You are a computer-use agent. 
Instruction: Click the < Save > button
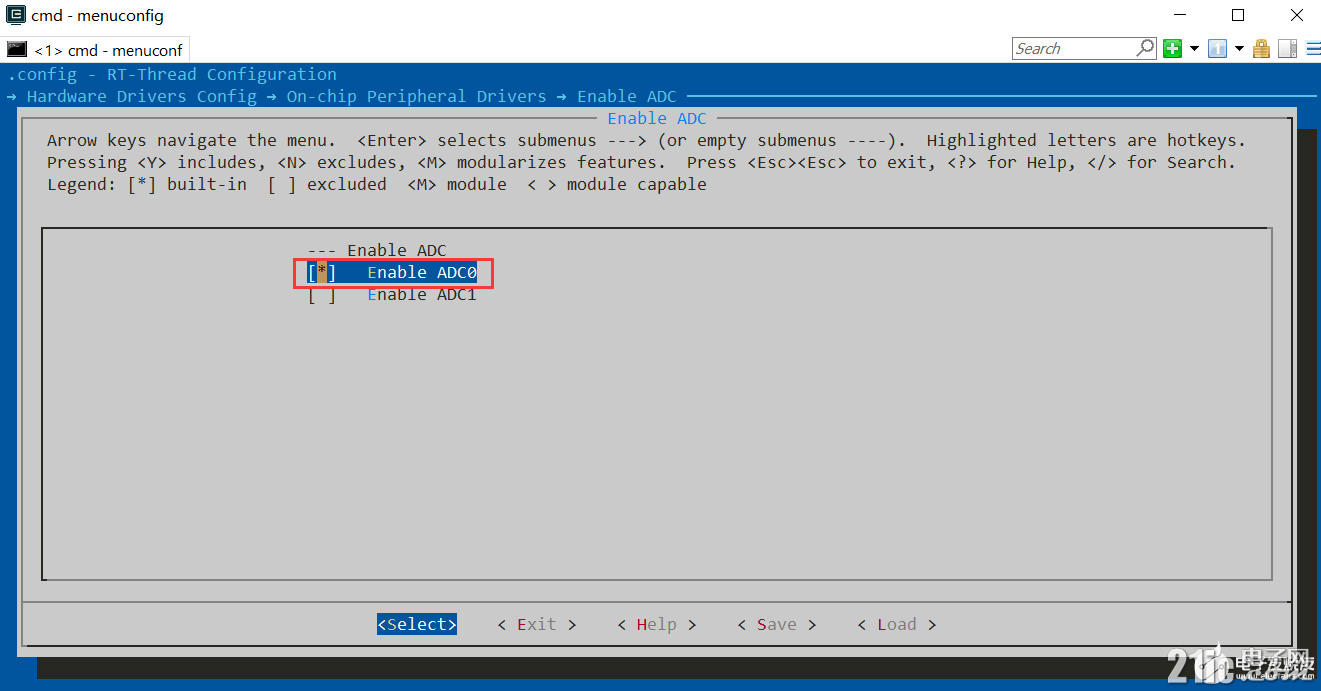(777, 624)
